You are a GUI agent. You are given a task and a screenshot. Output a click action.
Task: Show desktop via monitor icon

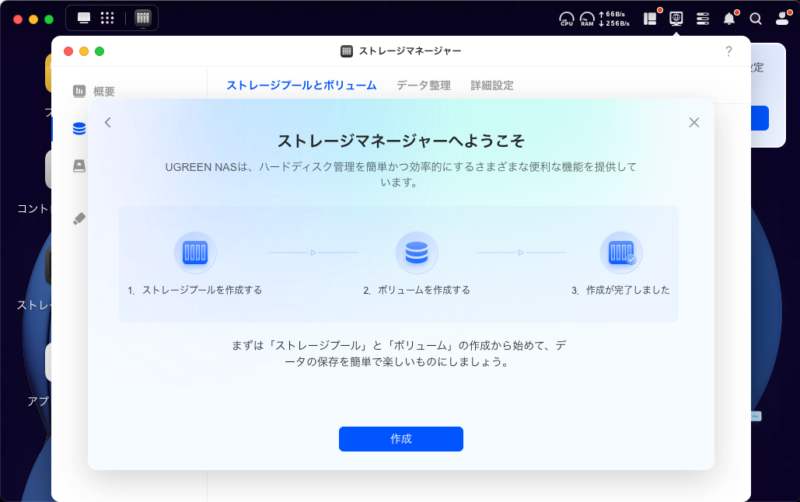pyautogui.click(x=83, y=18)
